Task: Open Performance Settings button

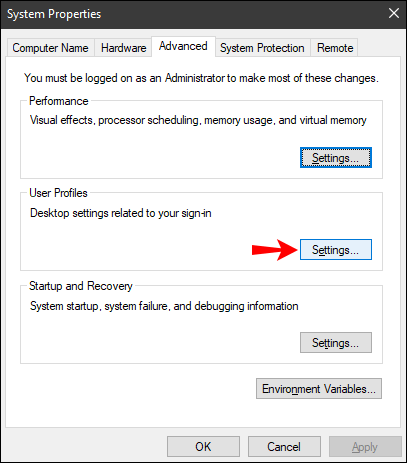Action: pos(336,158)
